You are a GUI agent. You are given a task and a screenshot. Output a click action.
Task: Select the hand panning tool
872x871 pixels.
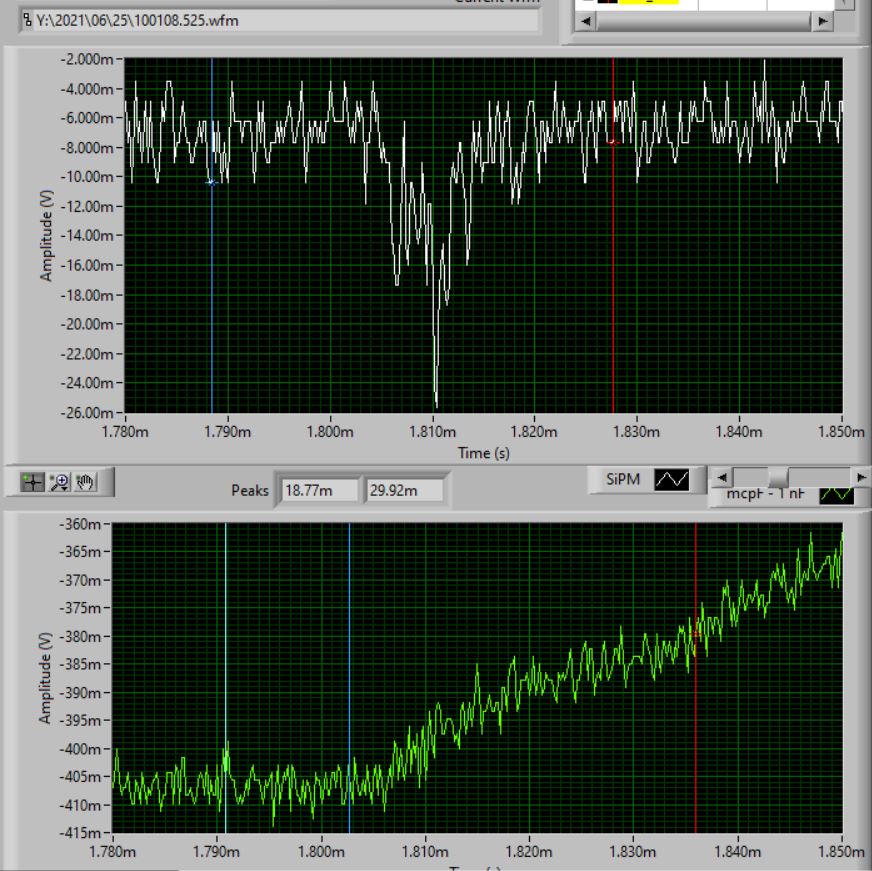click(x=85, y=483)
